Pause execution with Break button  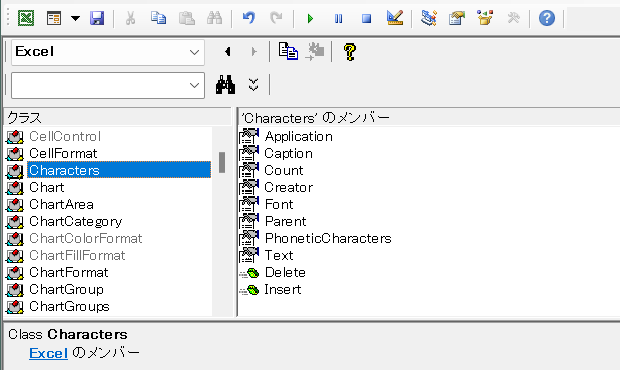pyautogui.click(x=338, y=19)
